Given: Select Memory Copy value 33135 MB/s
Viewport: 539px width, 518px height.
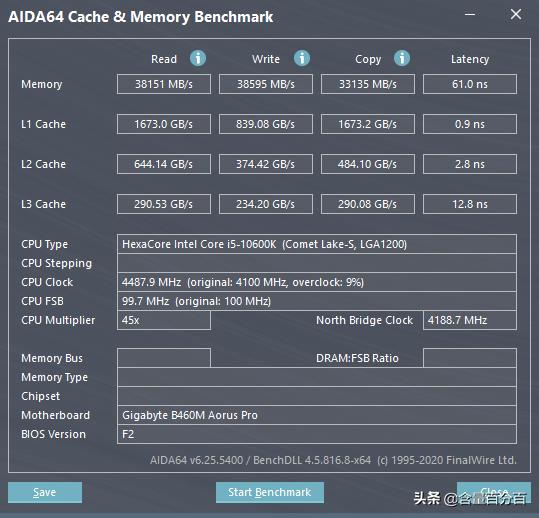Looking at the screenshot, I should [x=368, y=84].
